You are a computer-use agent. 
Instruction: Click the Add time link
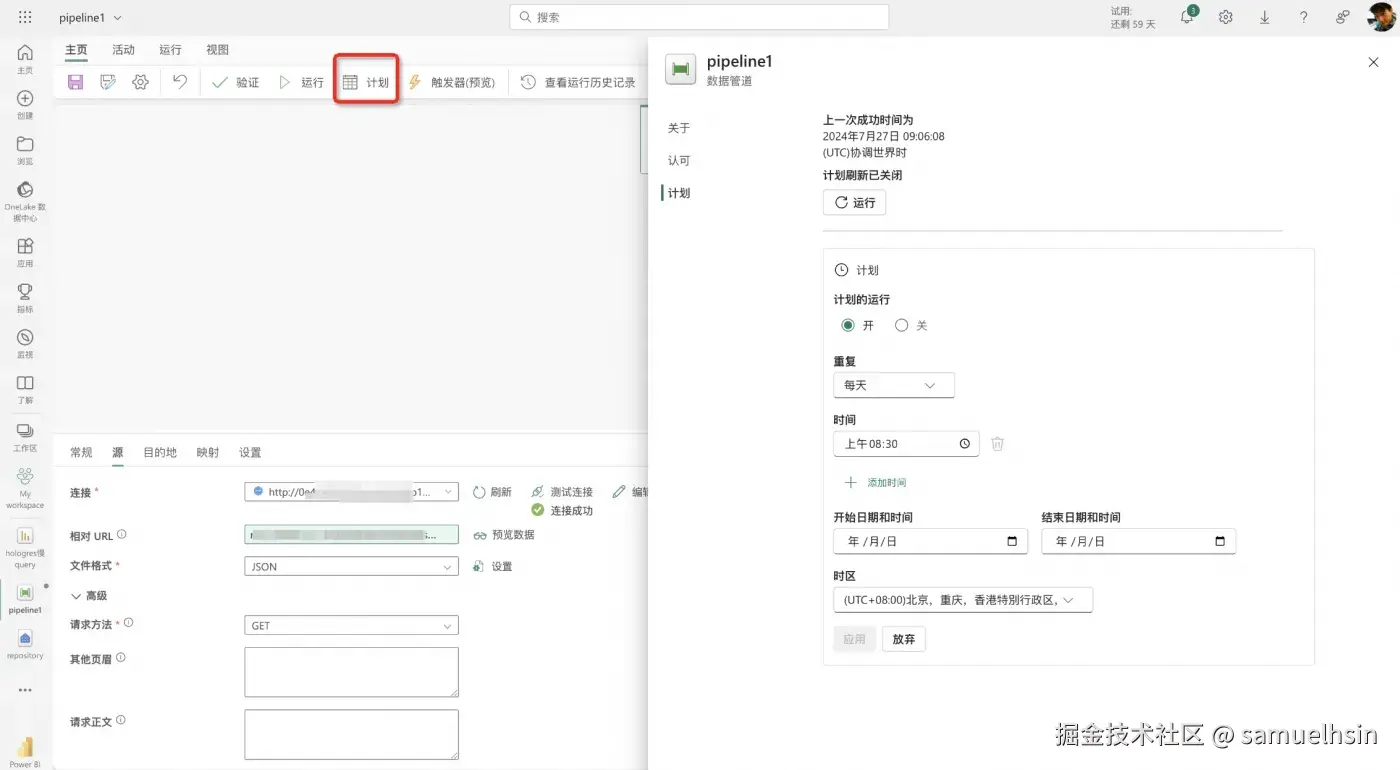[875, 482]
